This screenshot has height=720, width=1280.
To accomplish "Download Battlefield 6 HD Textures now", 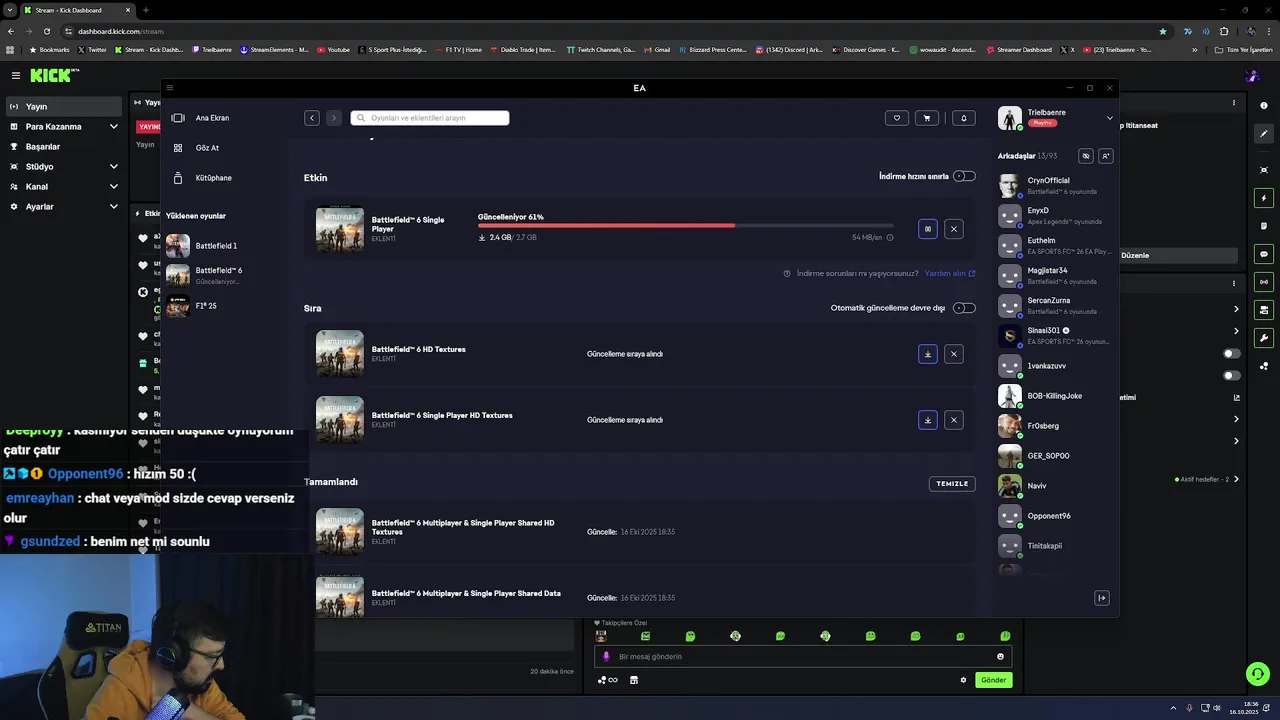I will 928,354.
